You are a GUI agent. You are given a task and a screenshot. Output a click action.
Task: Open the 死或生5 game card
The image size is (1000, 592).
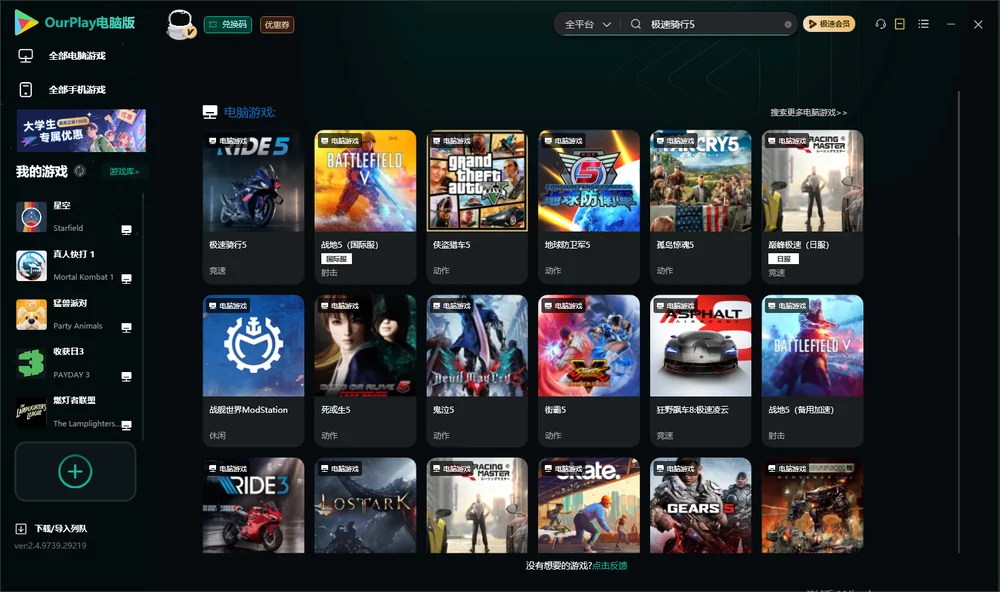[x=365, y=371]
